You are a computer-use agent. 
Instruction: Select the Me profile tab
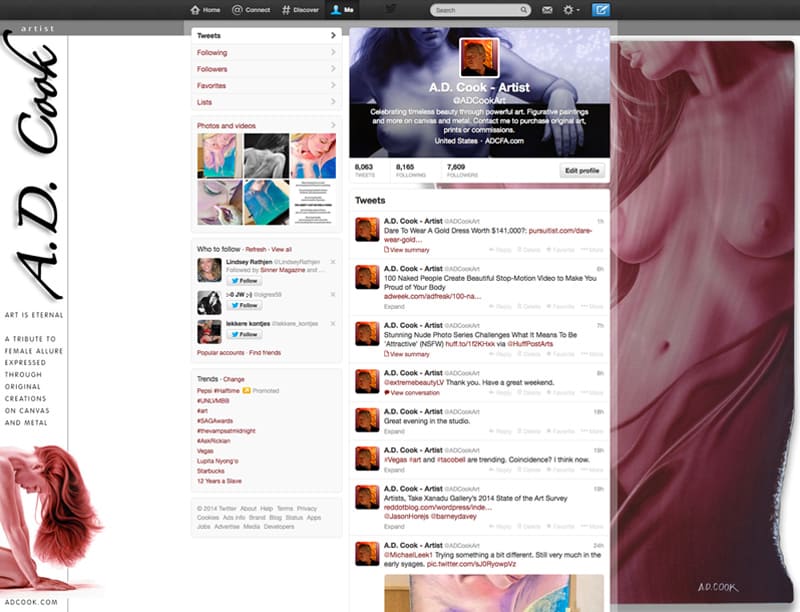coord(342,10)
